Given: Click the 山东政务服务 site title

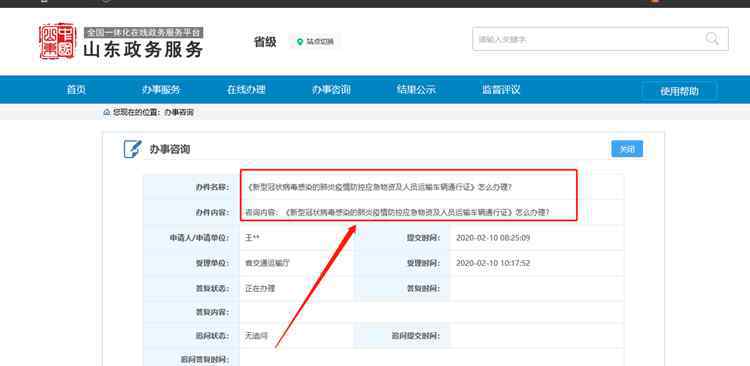Looking at the screenshot, I should pyautogui.click(x=143, y=50).
